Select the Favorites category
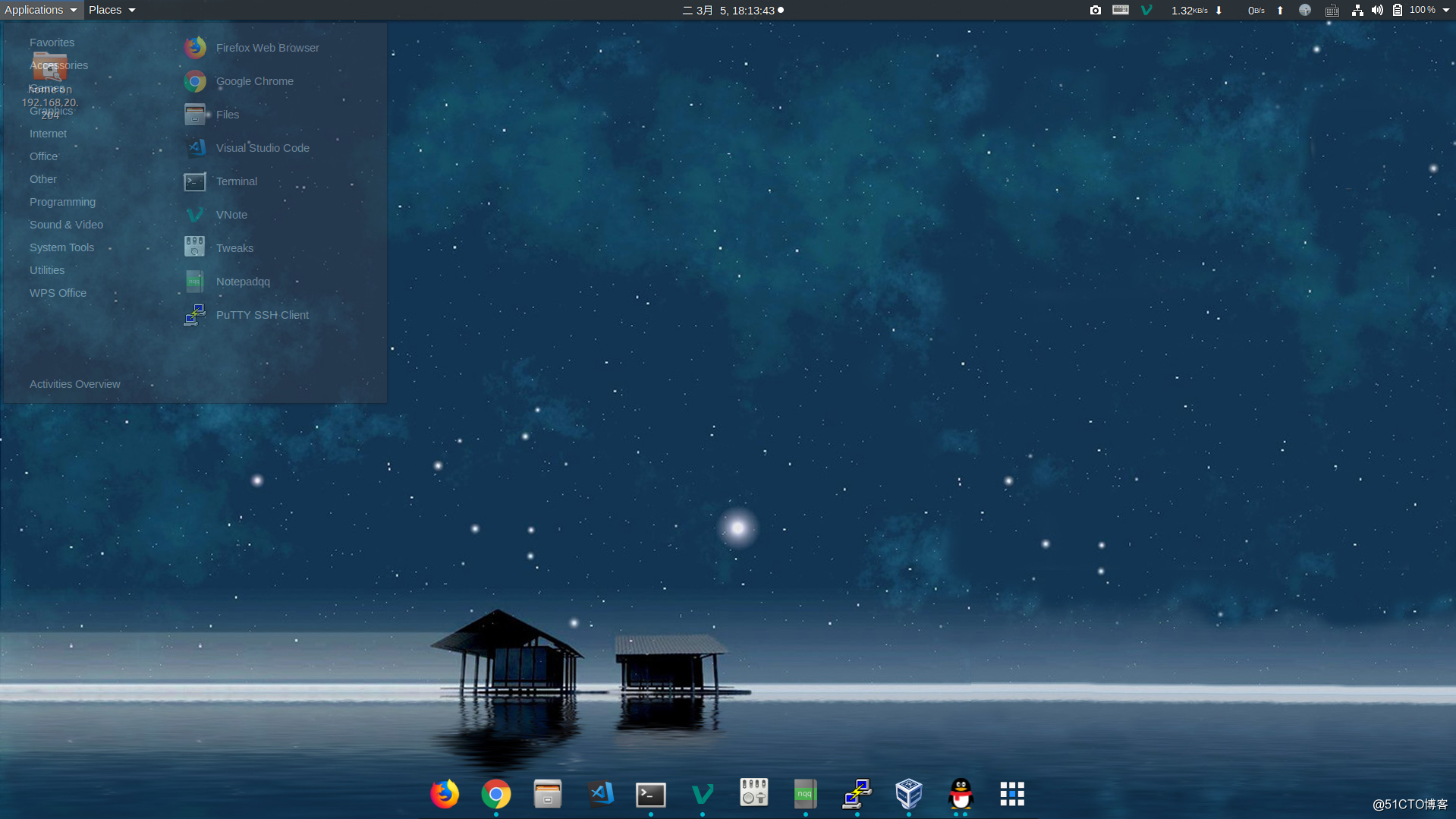 [52, 43]
